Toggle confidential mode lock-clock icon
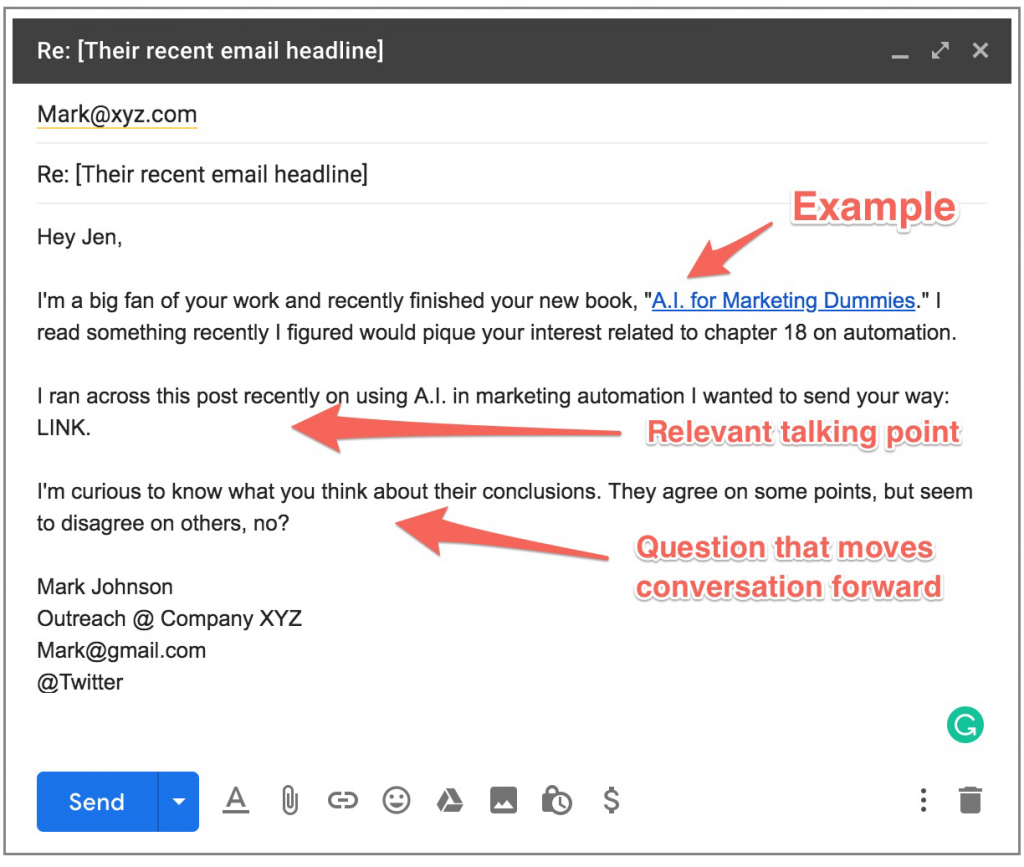The height and width of the screenshot is (867, 1024). pos(557,800)
